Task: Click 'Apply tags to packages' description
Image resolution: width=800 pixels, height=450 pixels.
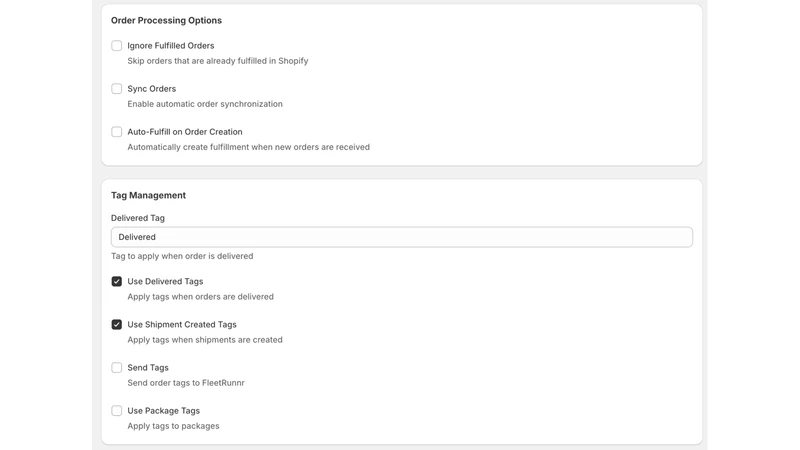Action: (173, 426)
